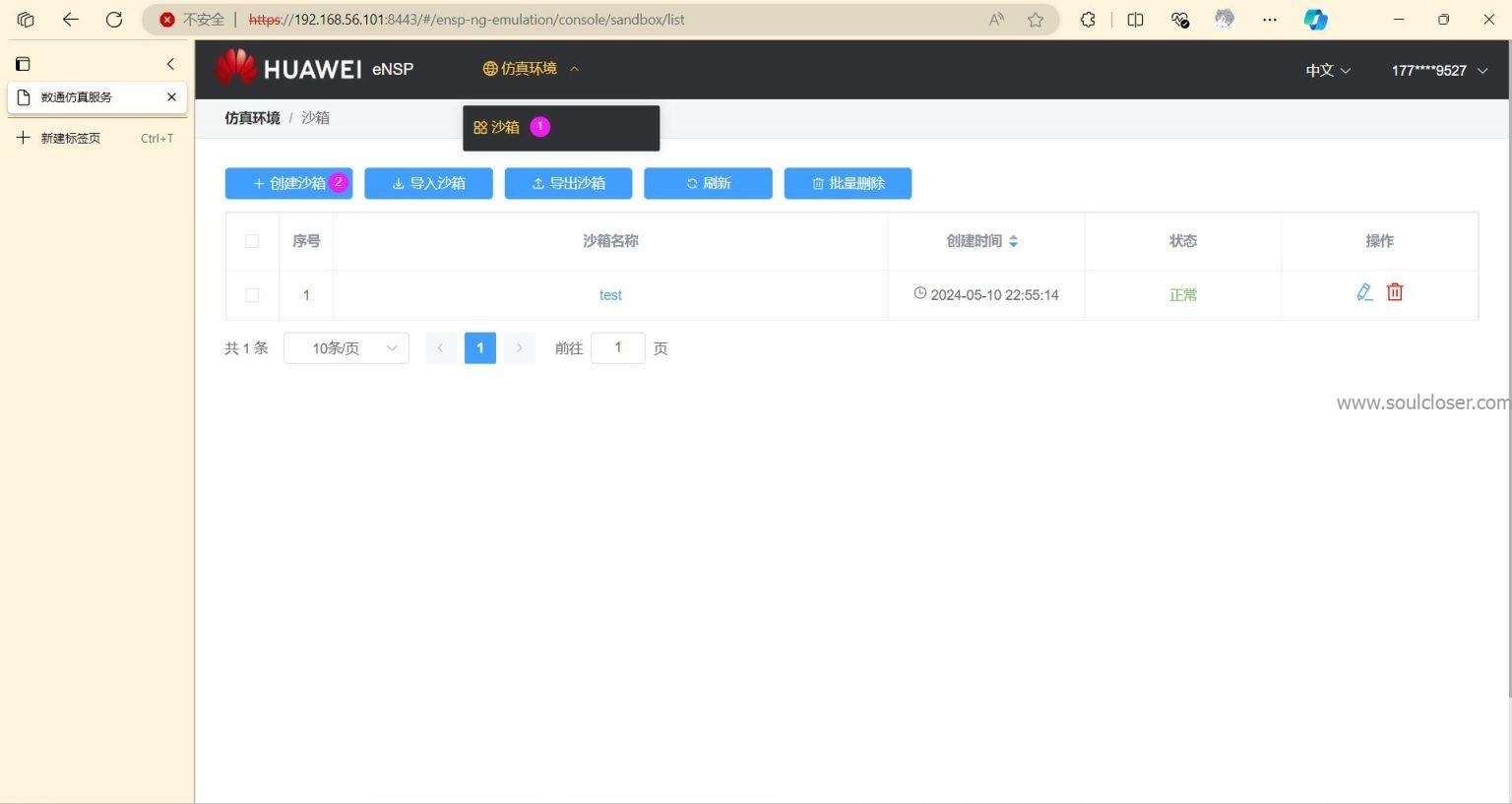The image size is (1512, 804).
Task: Click the Copilot icon in browser toolbar
Action: [1316, 19]
